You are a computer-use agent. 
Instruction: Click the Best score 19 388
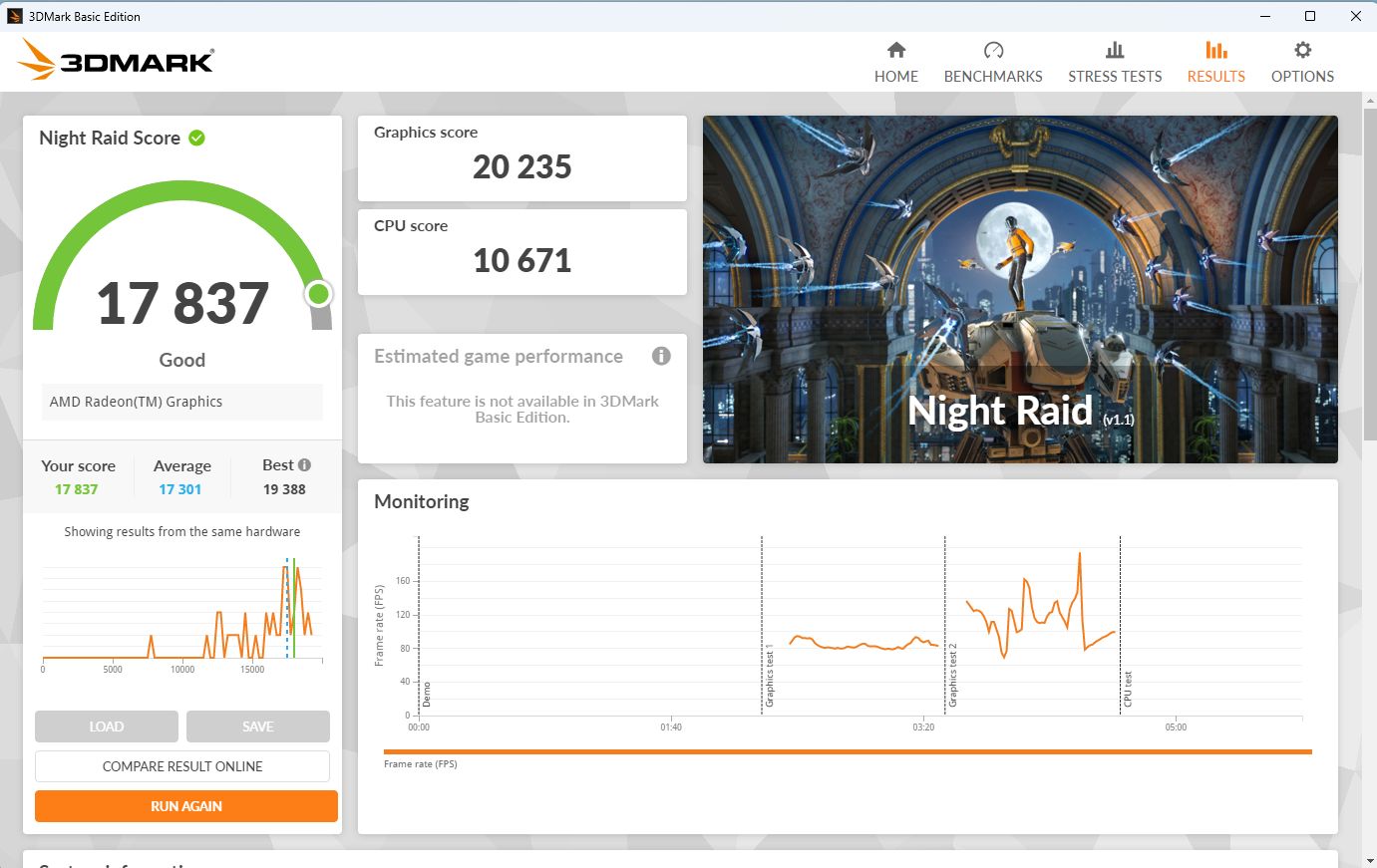point(284,489)
